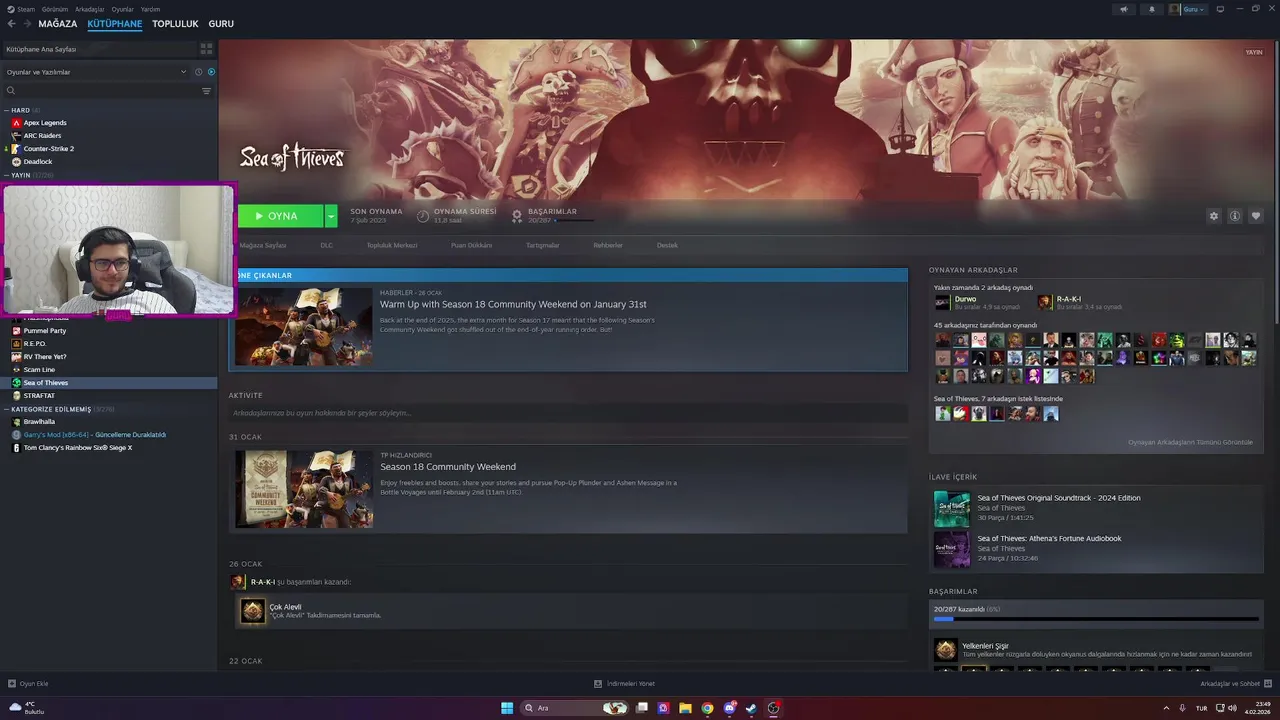This screenshot has width=1280, height=720.
Task: Open the Tartışmalar link
Action: tap(543, 245)
